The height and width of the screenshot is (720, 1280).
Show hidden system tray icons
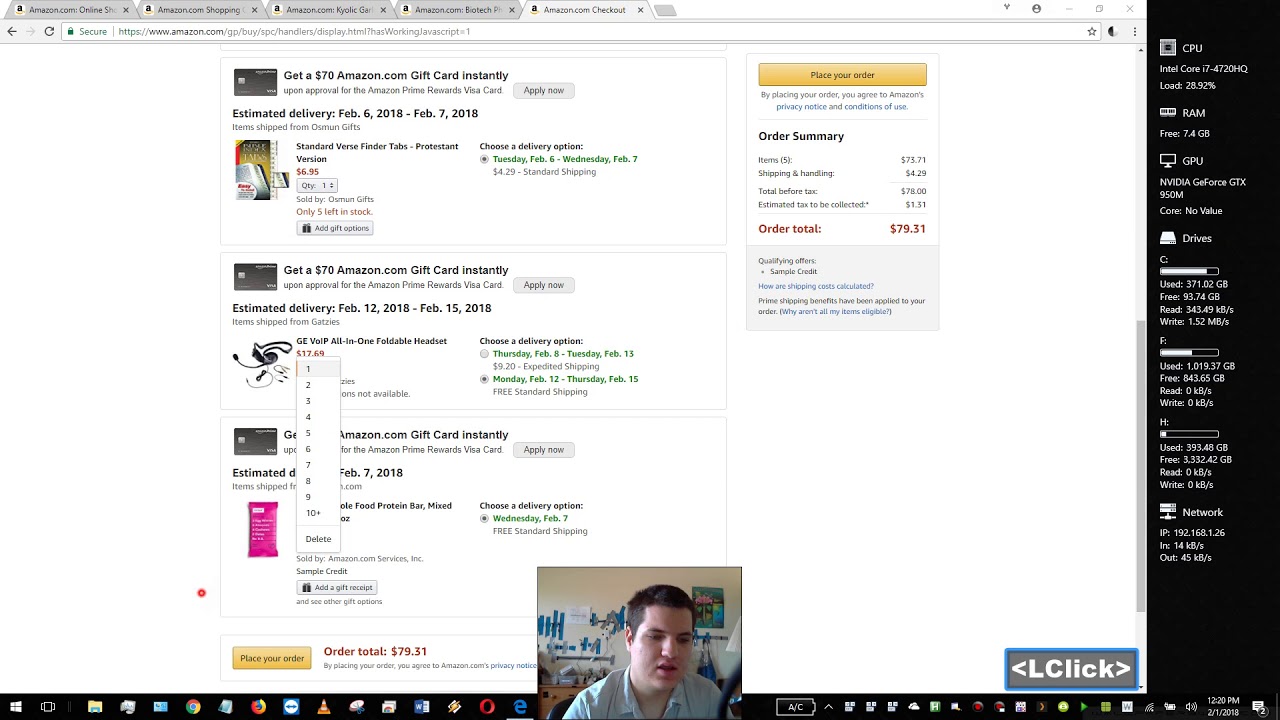(x=828, y=707)
